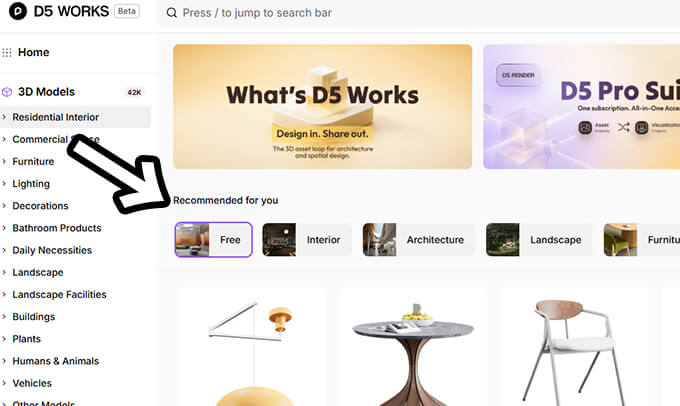Expand the Residential Interior category
The height and width of the screenshot is (406, 680).
[x=55, y=117]
